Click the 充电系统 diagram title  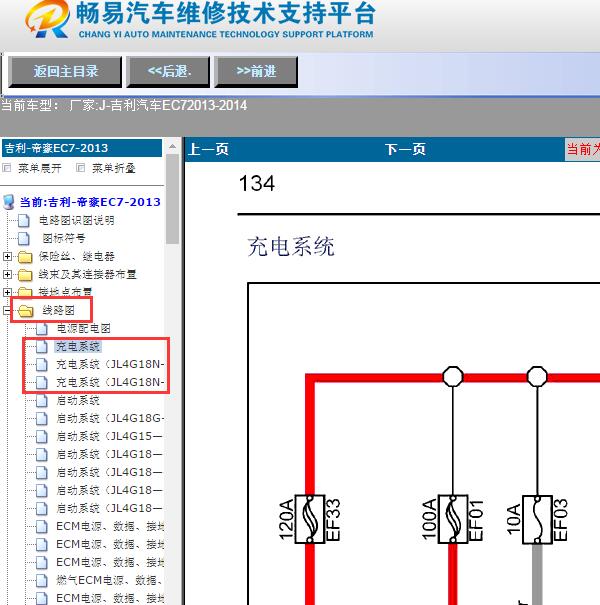click(x=291, y=247)
